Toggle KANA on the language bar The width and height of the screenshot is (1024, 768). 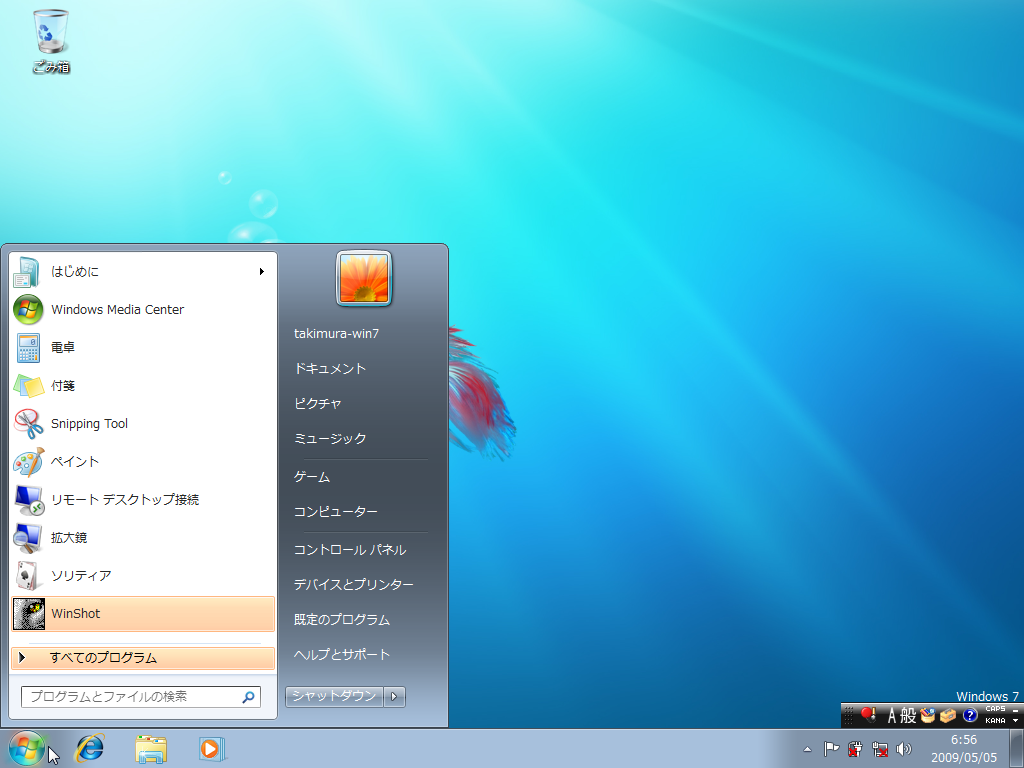coord(995,720)
